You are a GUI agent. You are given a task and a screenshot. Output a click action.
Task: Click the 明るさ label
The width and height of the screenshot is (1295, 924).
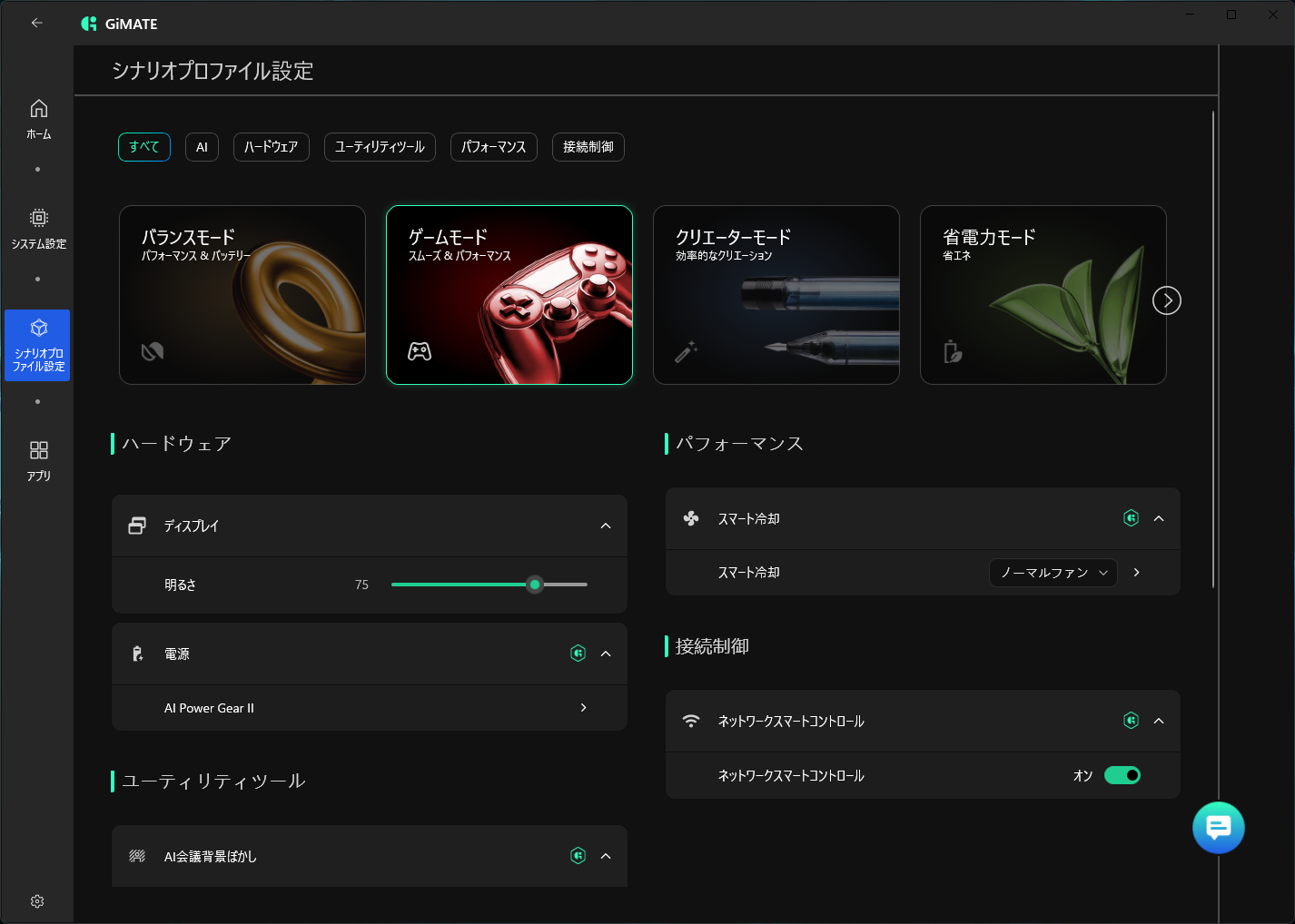[x=180, y=585]
